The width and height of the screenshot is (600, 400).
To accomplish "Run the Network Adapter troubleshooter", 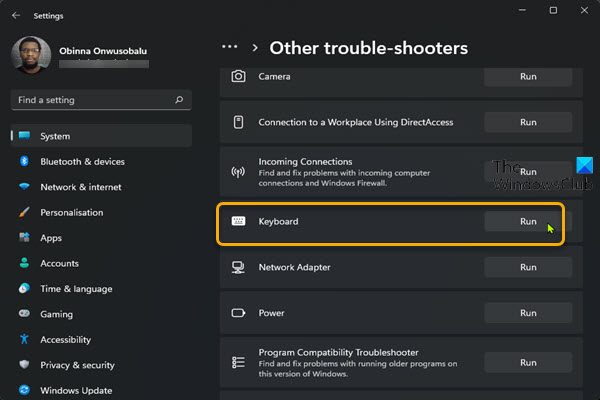I will pyautogui.click(x=528, y=267).
